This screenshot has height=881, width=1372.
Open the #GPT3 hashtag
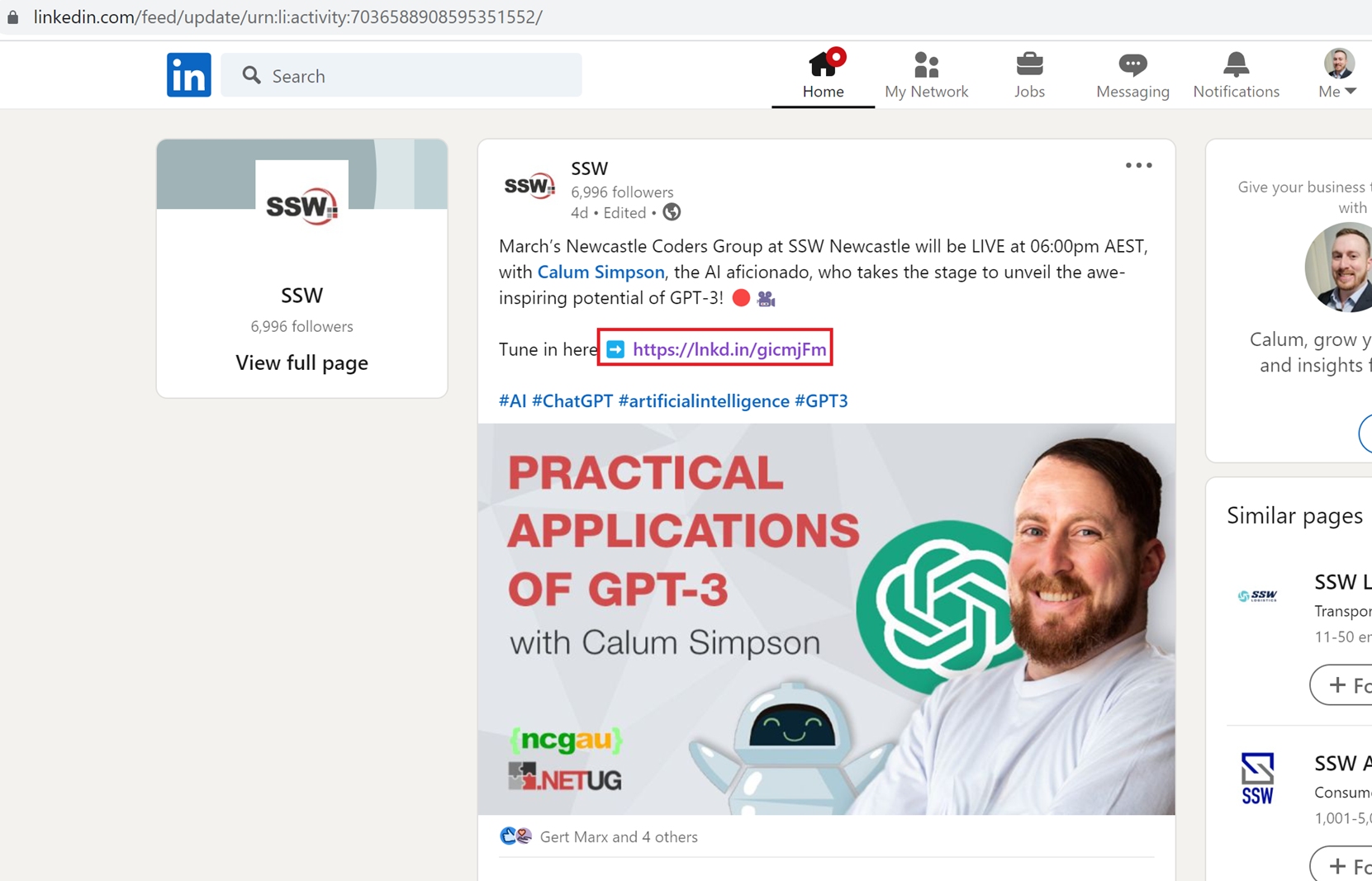(x=821, y=400)
